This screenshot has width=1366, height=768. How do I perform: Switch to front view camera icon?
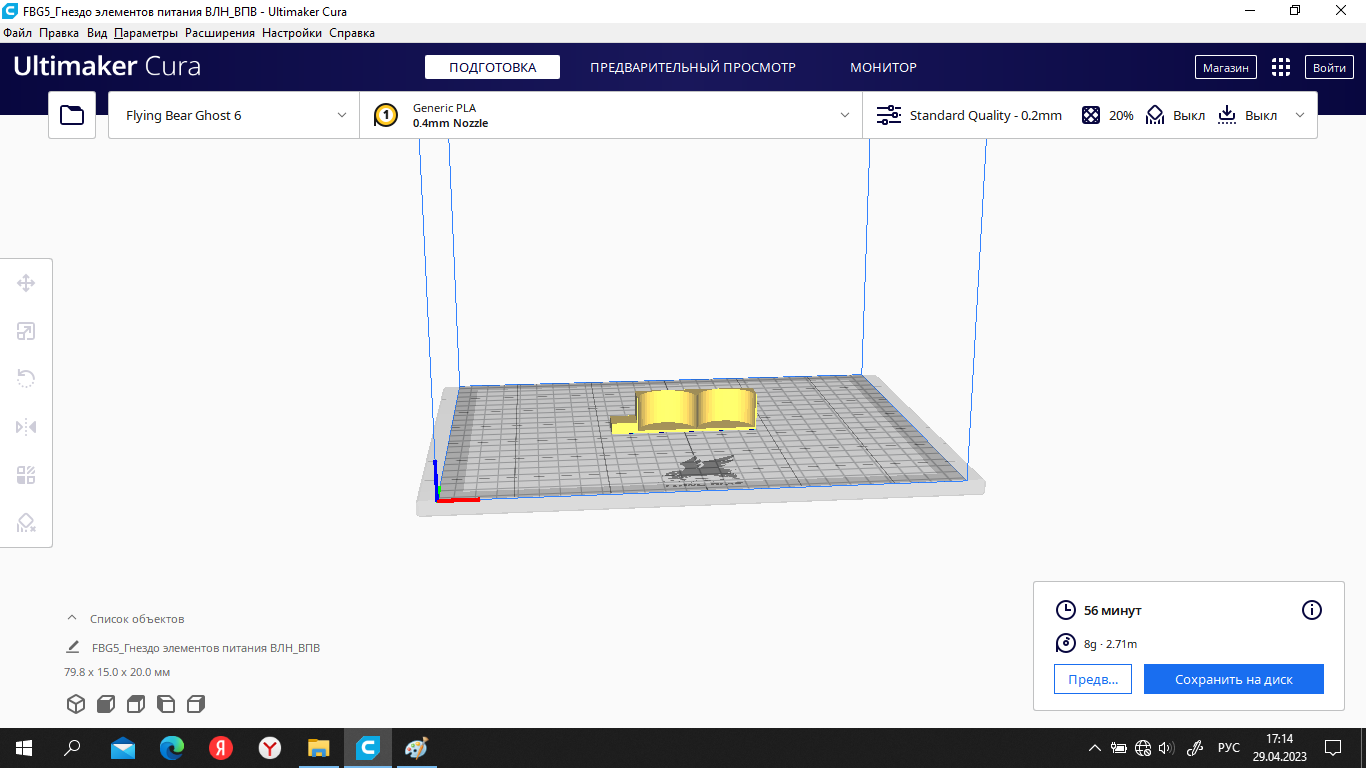point(106,704)
